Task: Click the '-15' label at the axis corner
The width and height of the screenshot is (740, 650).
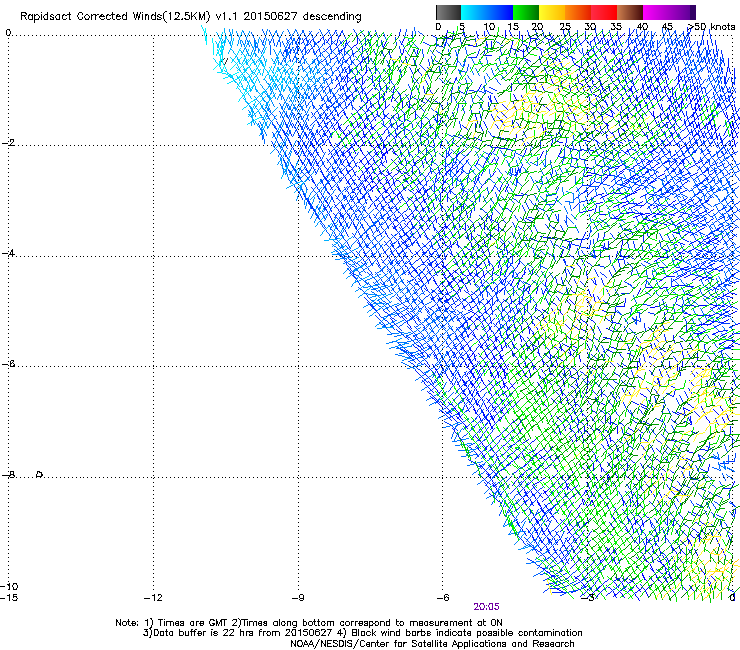Action: point(9,598)
